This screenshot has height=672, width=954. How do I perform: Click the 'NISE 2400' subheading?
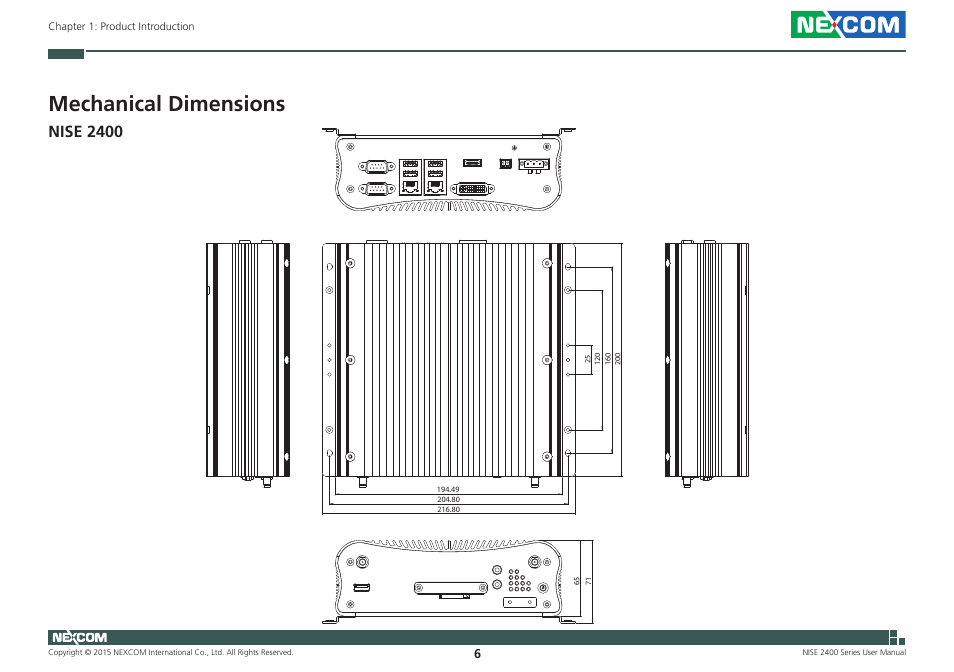85,131
